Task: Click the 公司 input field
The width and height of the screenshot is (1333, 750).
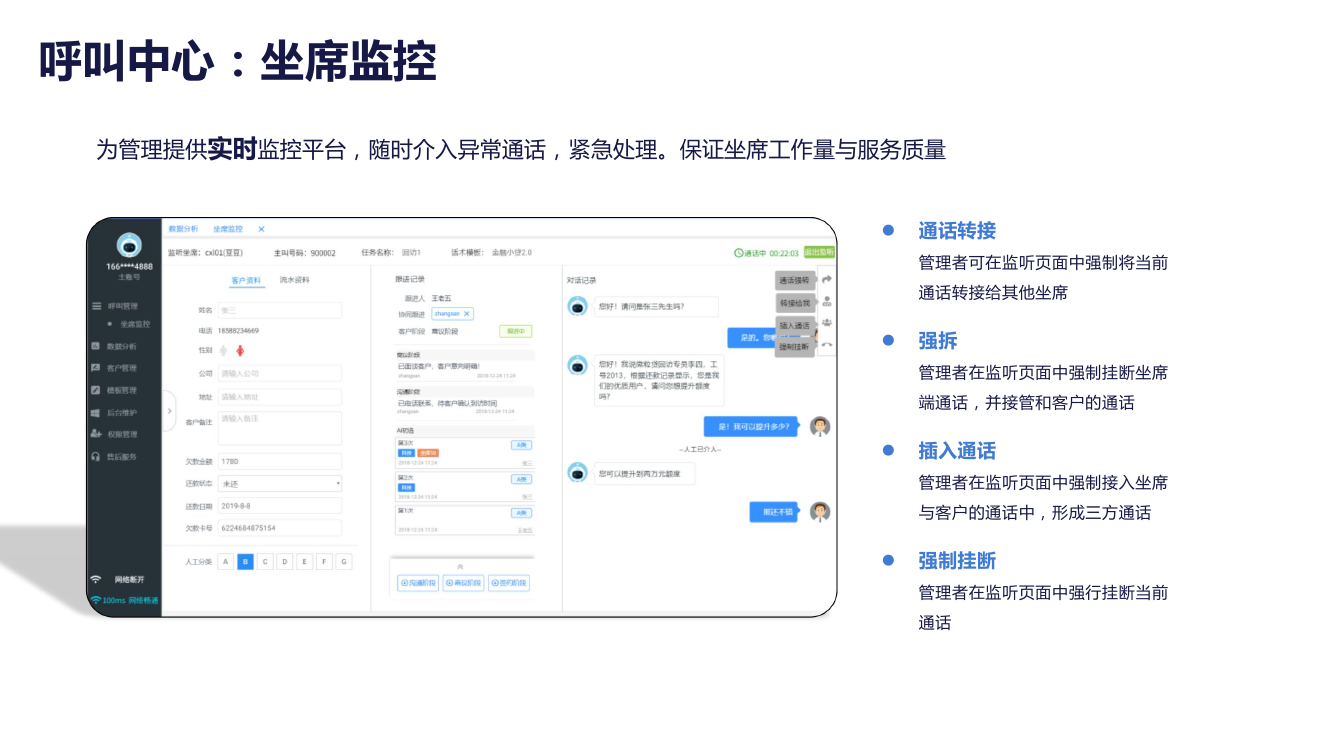Action: 280,374
